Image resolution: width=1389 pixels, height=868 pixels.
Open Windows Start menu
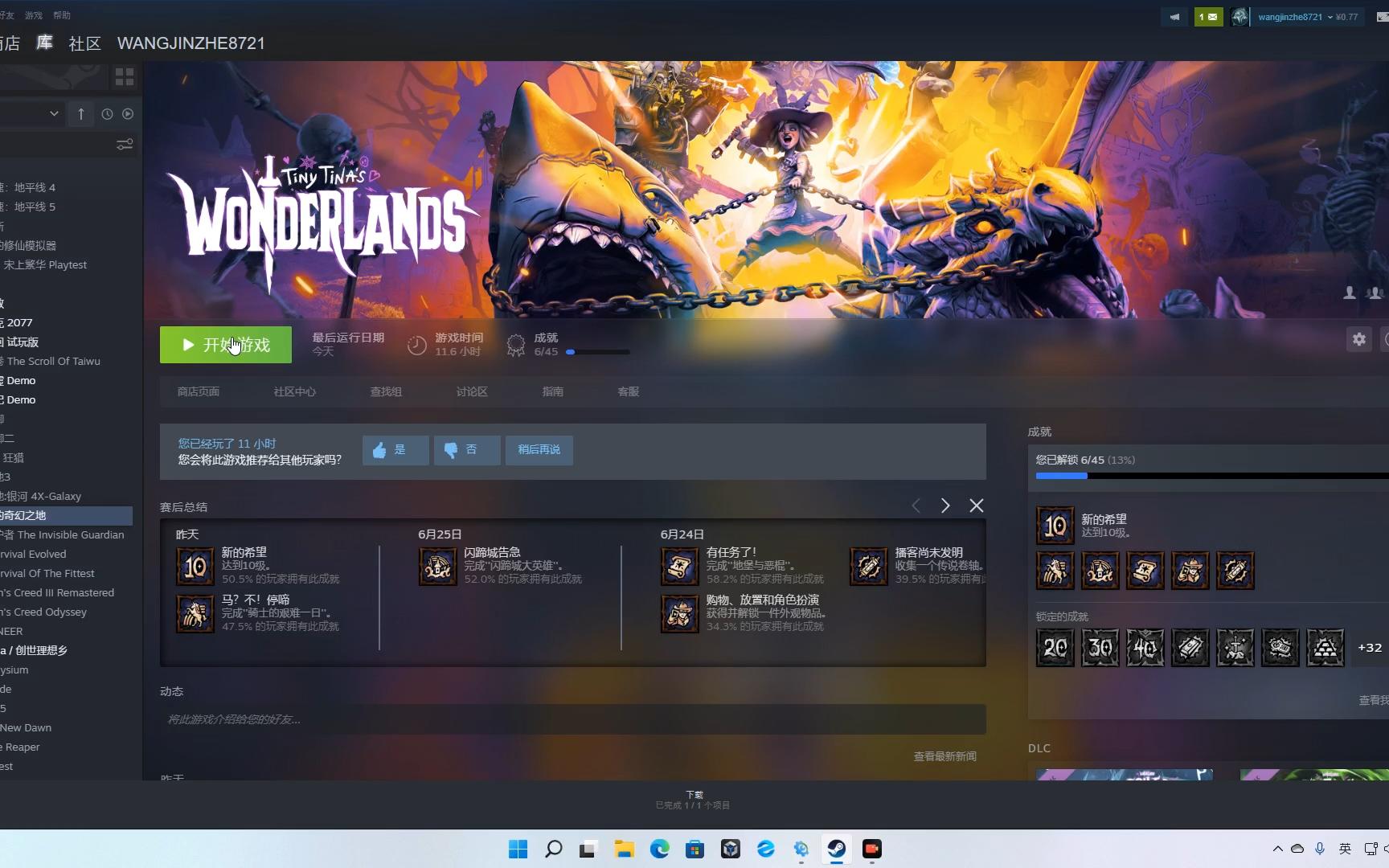click(x=518, y=849)
